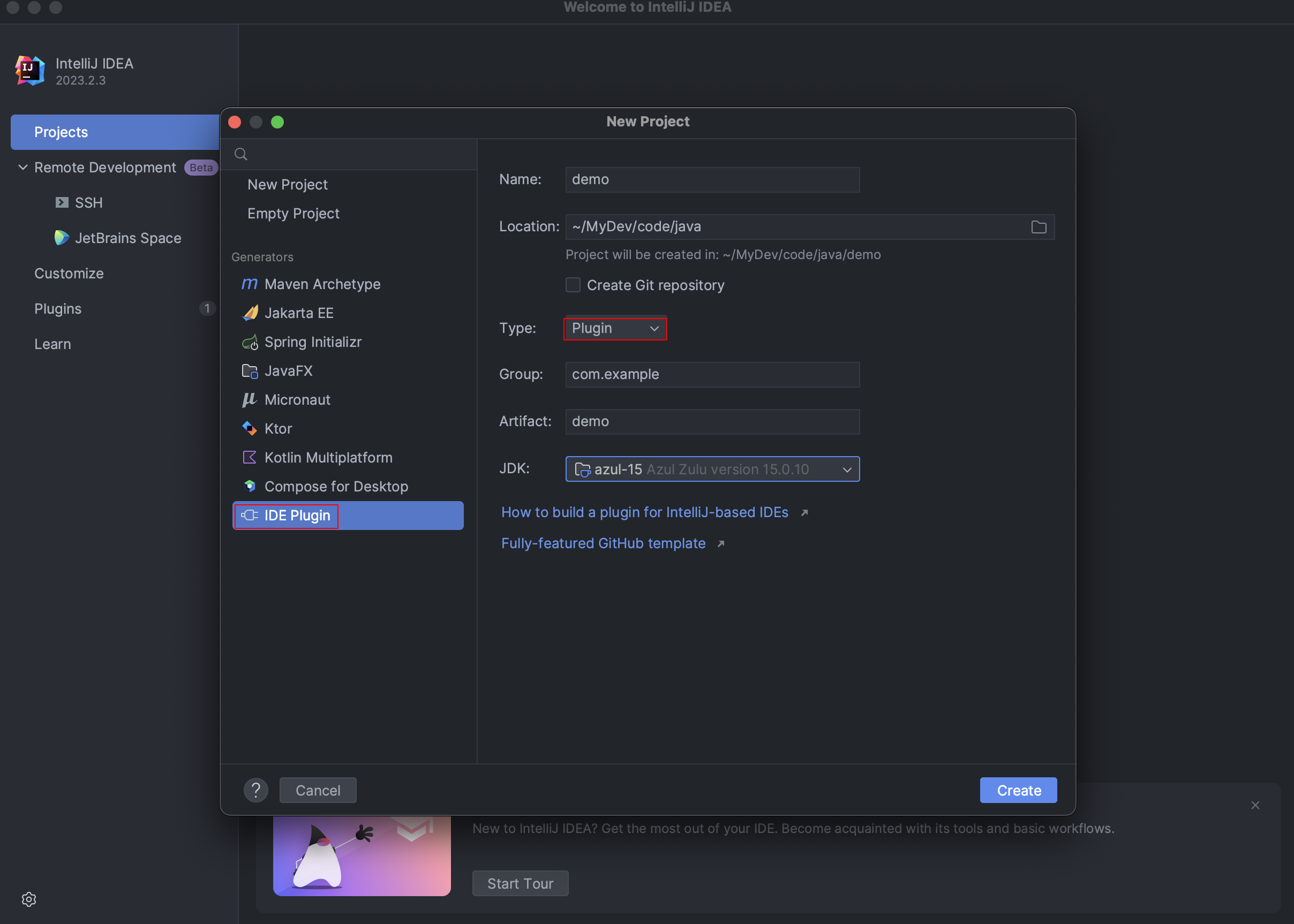Select the Jakarta EE generator icon
Viewport: 1294px width, 924px height.
pyautogui.click(x=250, y=313)
